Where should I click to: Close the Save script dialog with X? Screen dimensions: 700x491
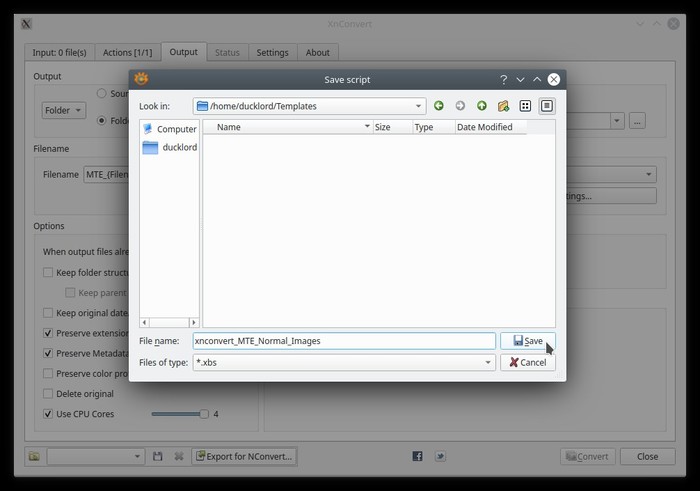(554, 79)
